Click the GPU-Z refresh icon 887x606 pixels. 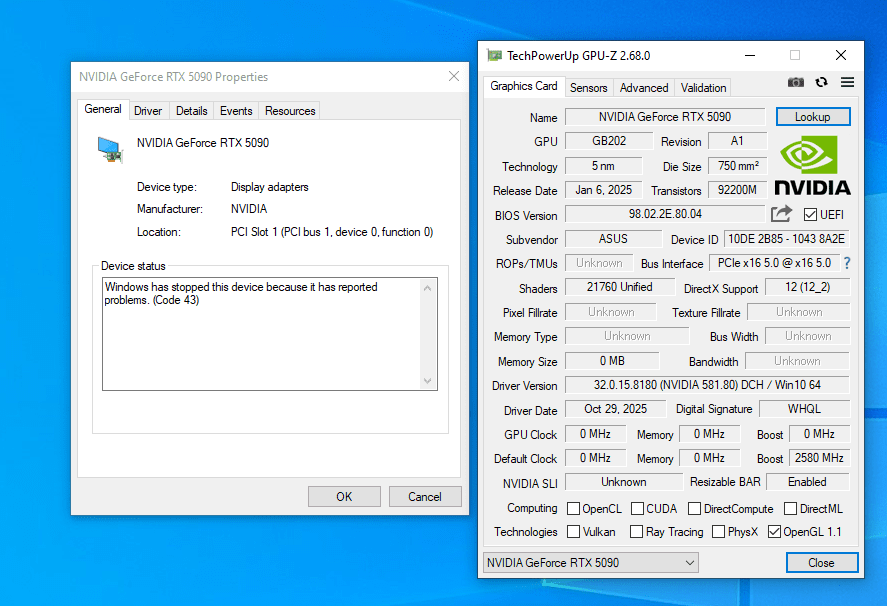(821, 83)
